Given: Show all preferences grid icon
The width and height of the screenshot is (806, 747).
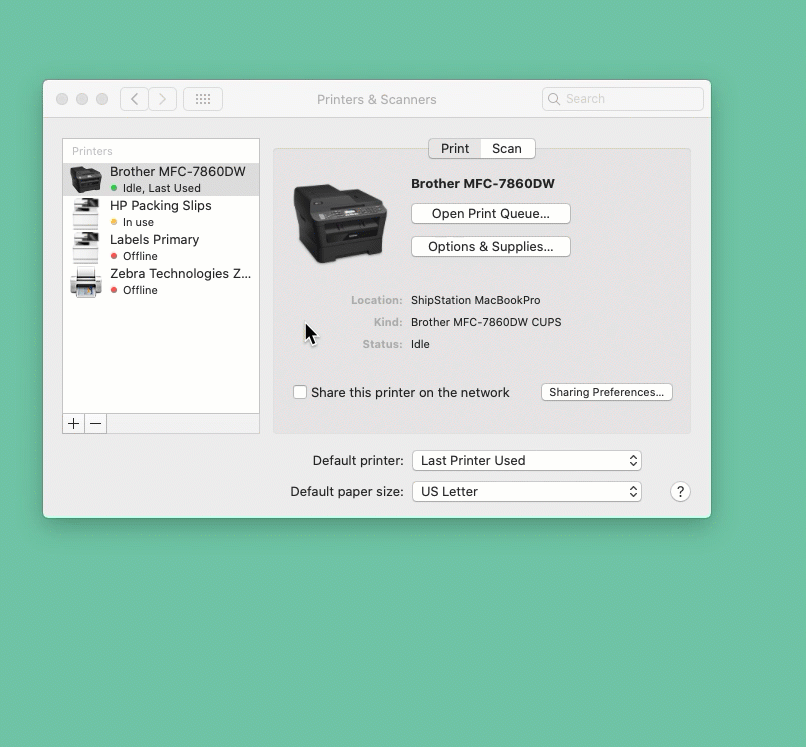Looking at the screenshot, I should [203, 99].
